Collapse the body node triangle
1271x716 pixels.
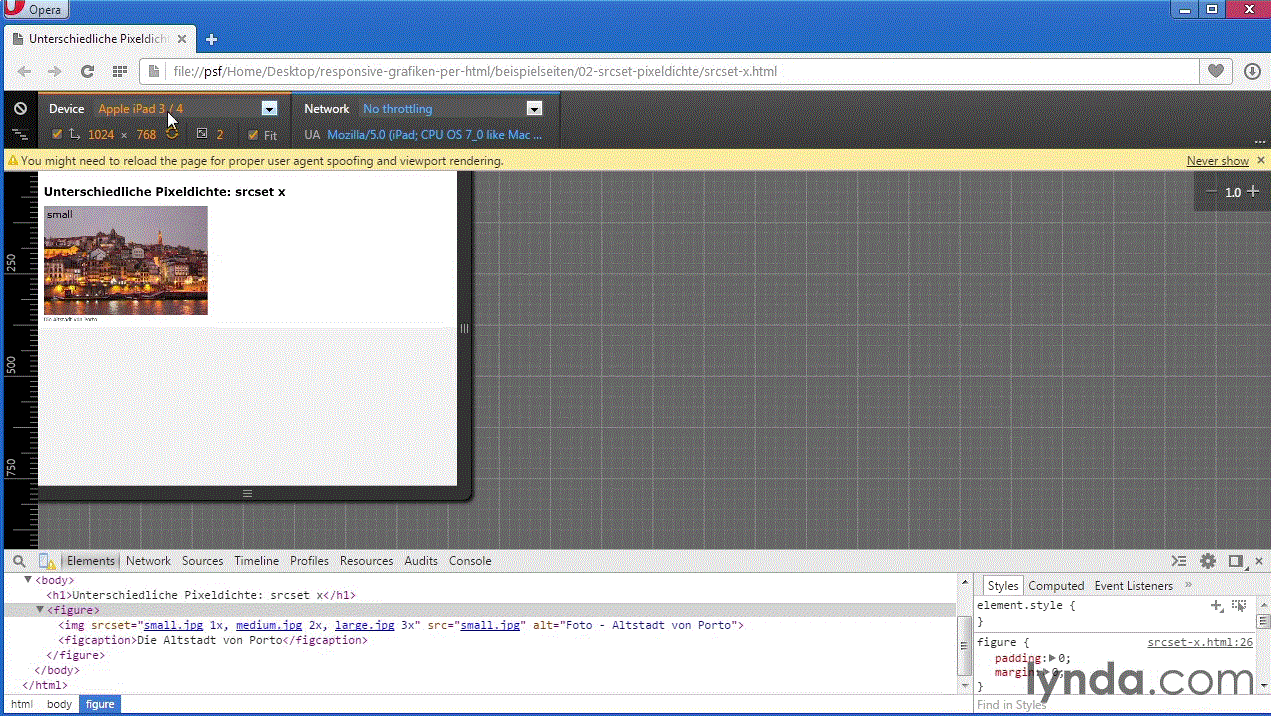tap(28, 580)
